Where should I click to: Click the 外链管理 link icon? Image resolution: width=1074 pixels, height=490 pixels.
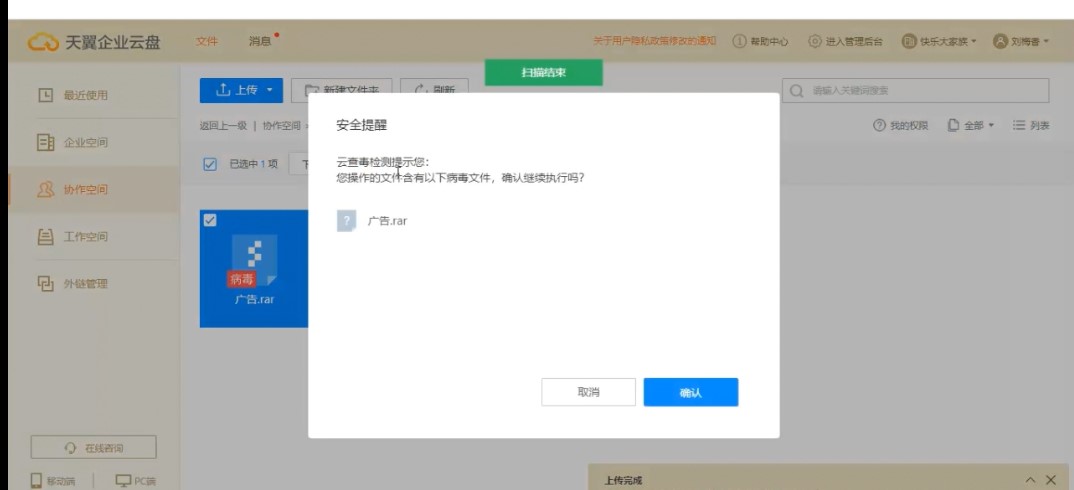(x=45, y=284)
